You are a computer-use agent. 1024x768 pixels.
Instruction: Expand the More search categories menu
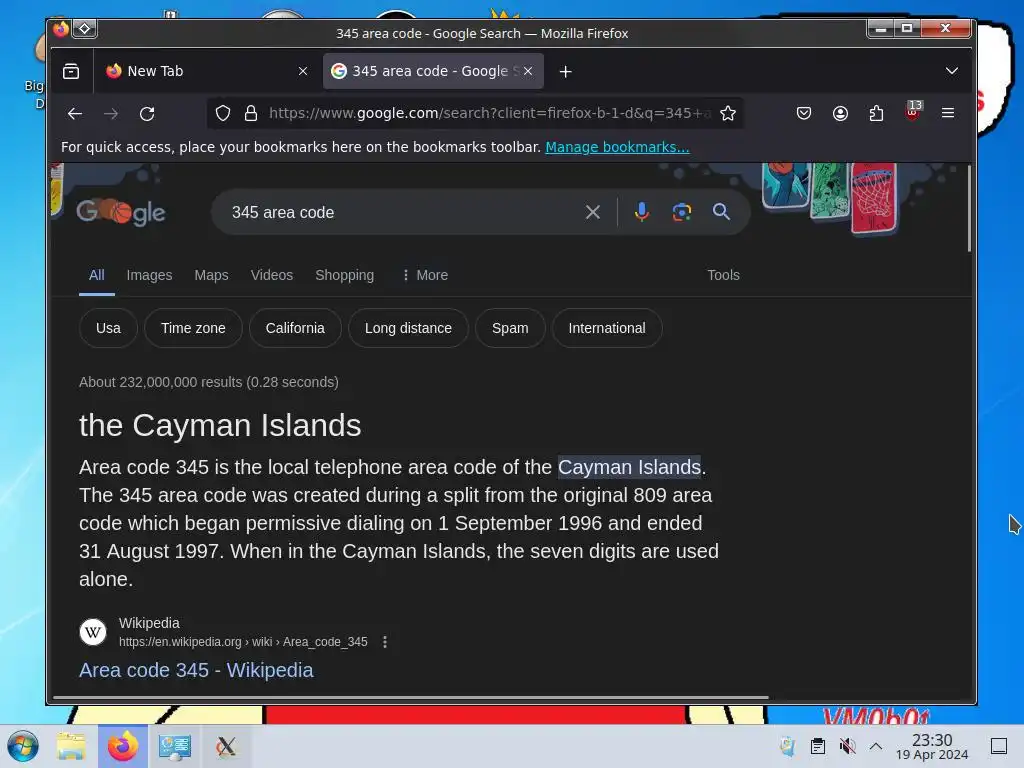coord(424,276)
